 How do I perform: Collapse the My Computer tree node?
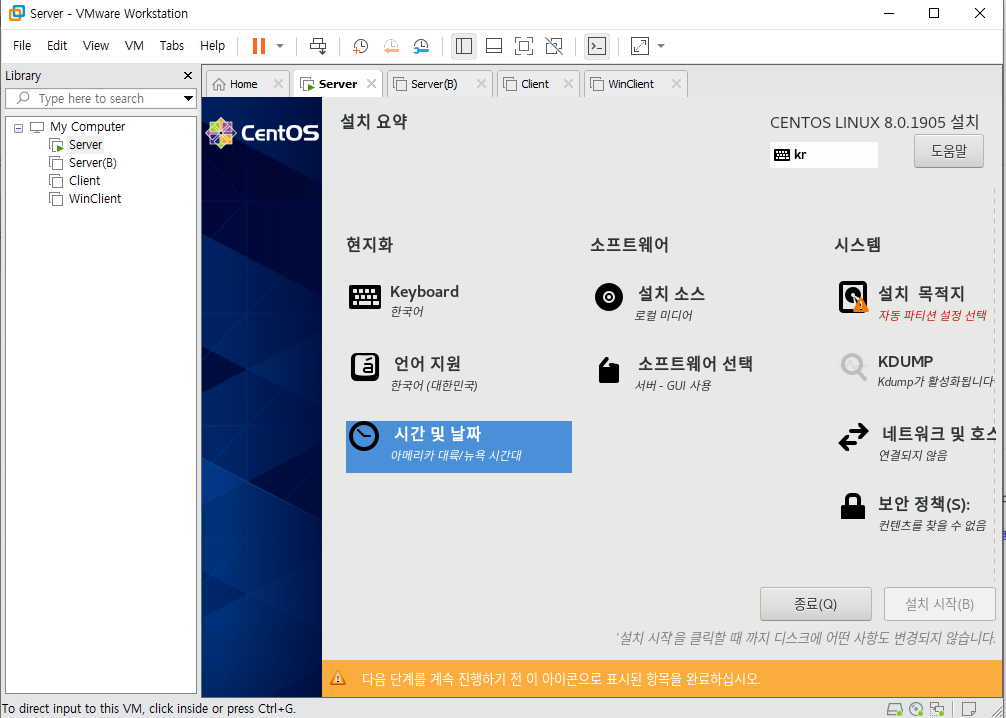coord(19,127)
